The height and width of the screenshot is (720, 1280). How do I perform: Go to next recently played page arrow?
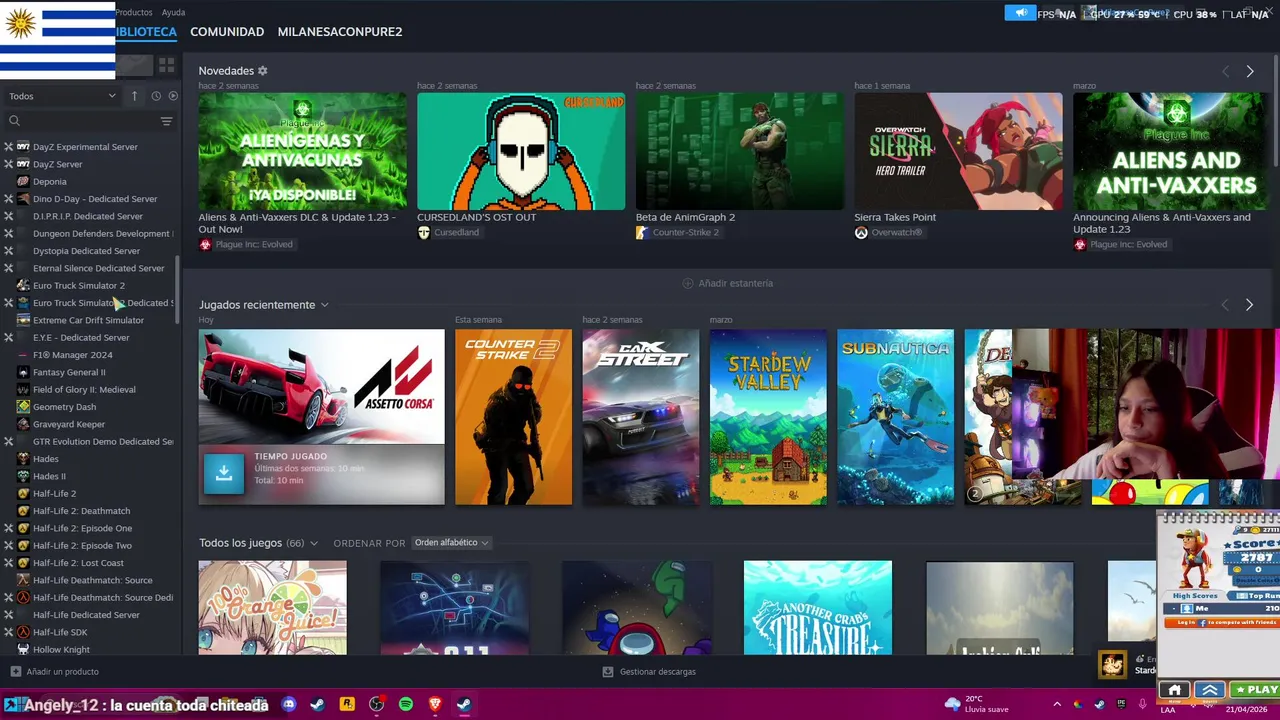1249,305
